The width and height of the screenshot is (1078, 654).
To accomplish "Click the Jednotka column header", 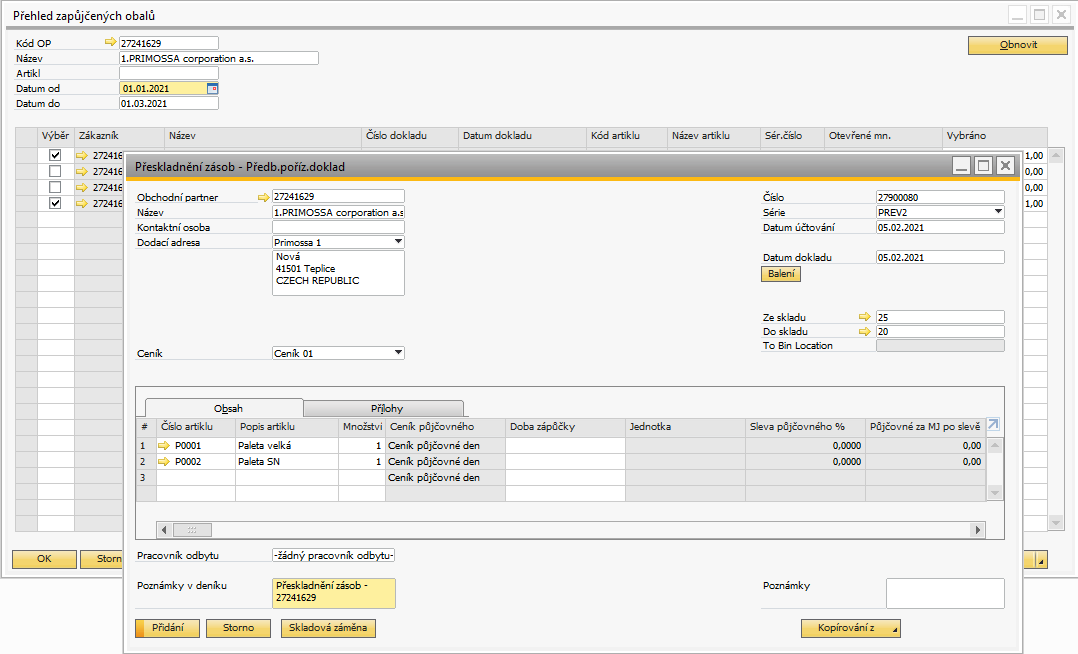I will [685, 426].
